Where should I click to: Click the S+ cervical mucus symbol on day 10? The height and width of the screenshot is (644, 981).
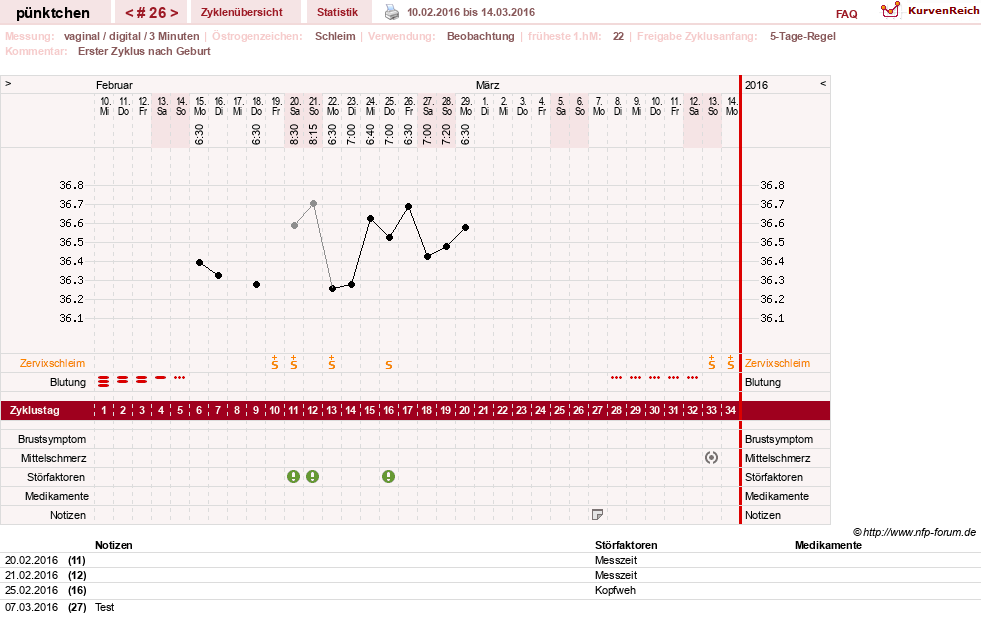coord(275,362)
